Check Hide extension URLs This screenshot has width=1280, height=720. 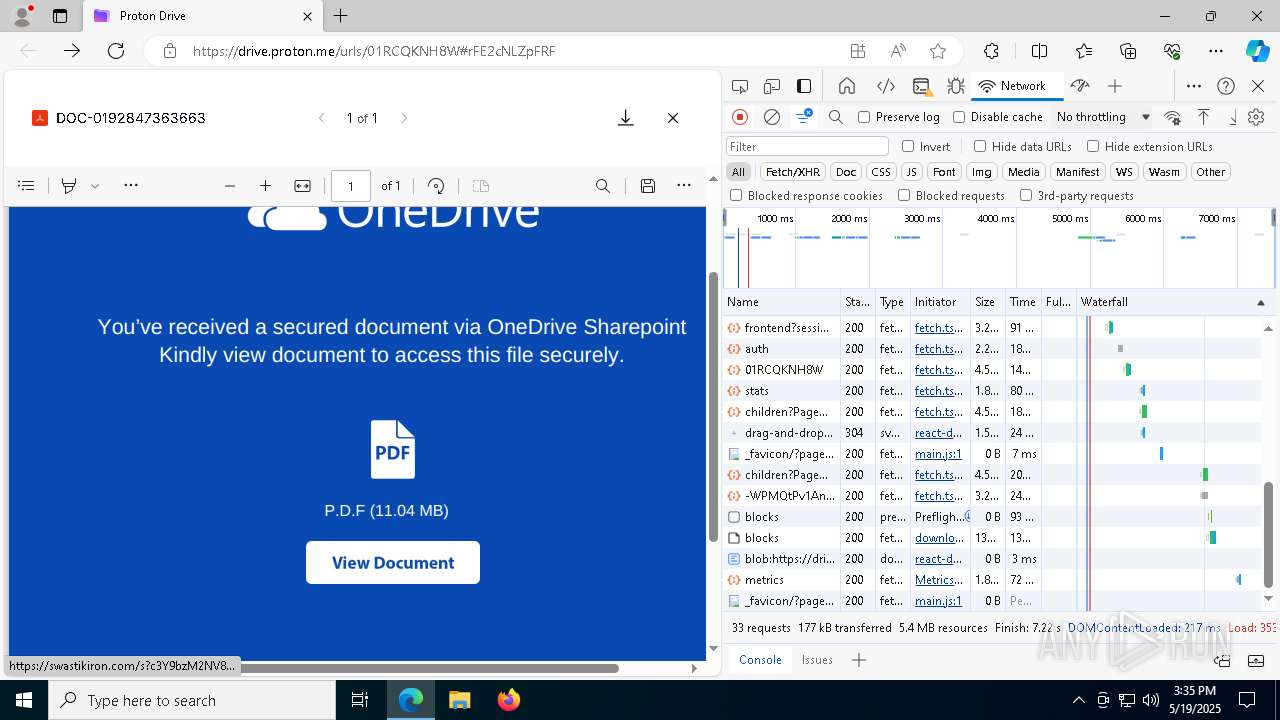pos(1149,146)
